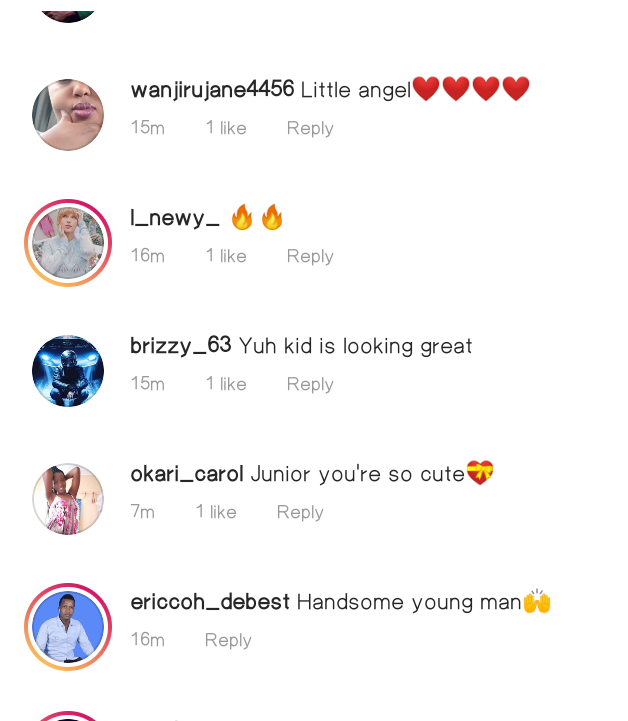View ericcoh_debest's story avatar
Viewport: 628px width, 721px height.
coord(68,627)
